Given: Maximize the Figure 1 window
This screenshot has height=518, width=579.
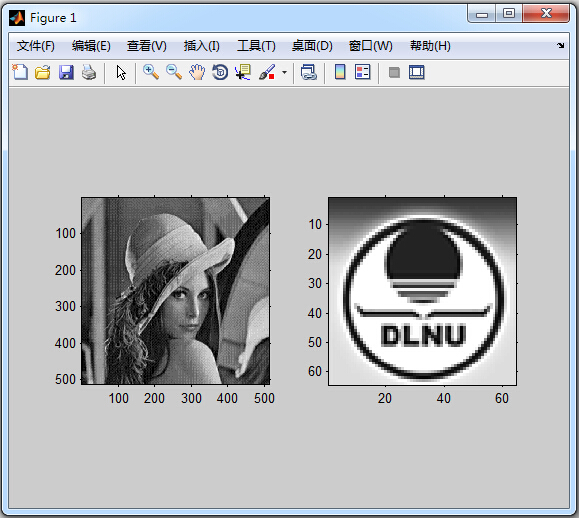Looking at the screenshot, I should 509,14.
